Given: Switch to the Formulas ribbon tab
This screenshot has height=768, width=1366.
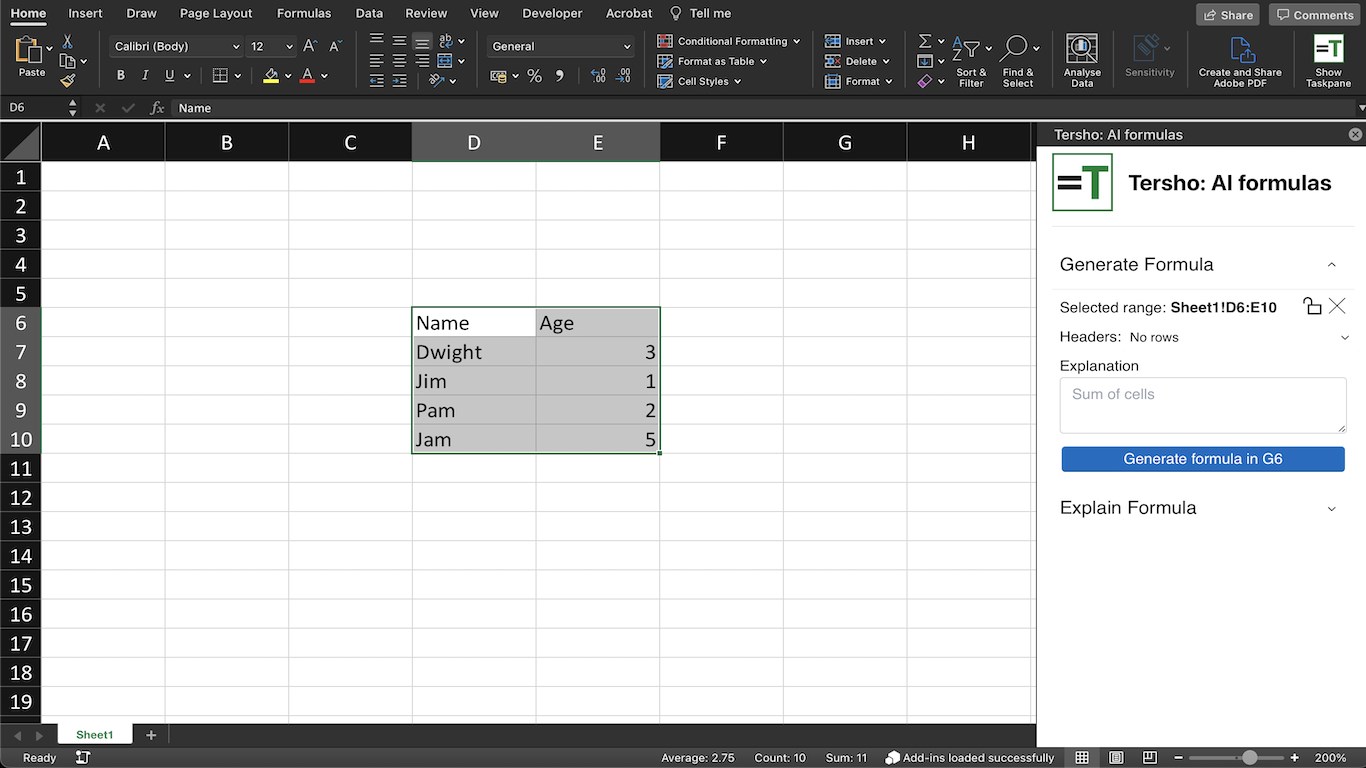Looking at the screenshot, I should point(304,13).
